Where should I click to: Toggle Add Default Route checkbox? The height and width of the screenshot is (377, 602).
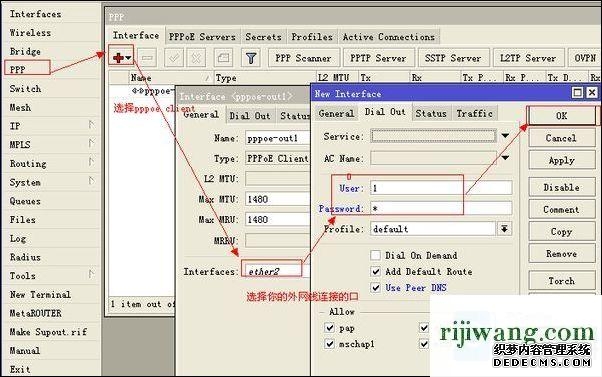click(375, 271)
